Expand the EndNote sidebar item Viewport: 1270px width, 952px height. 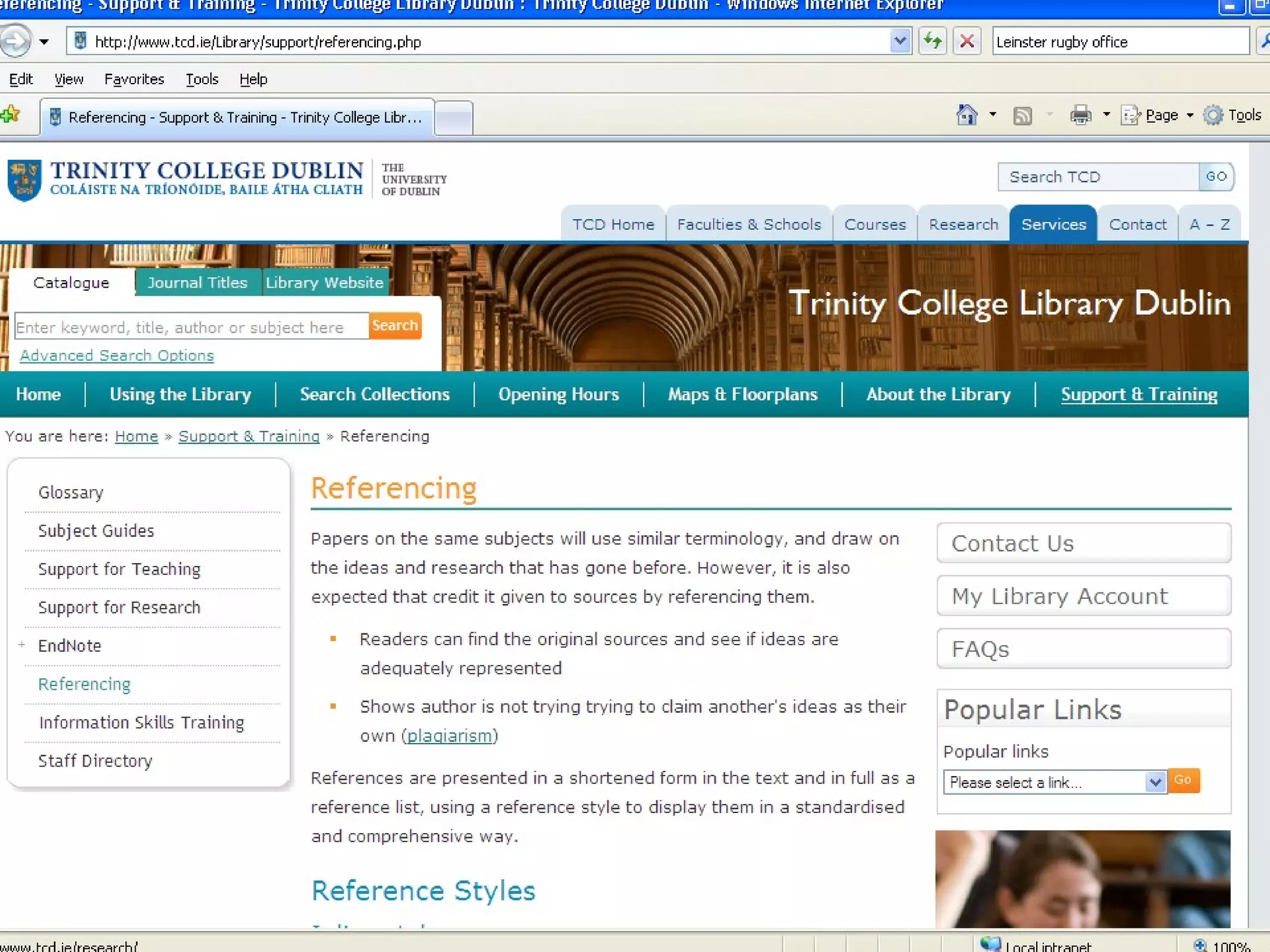(x=22, y=645)
